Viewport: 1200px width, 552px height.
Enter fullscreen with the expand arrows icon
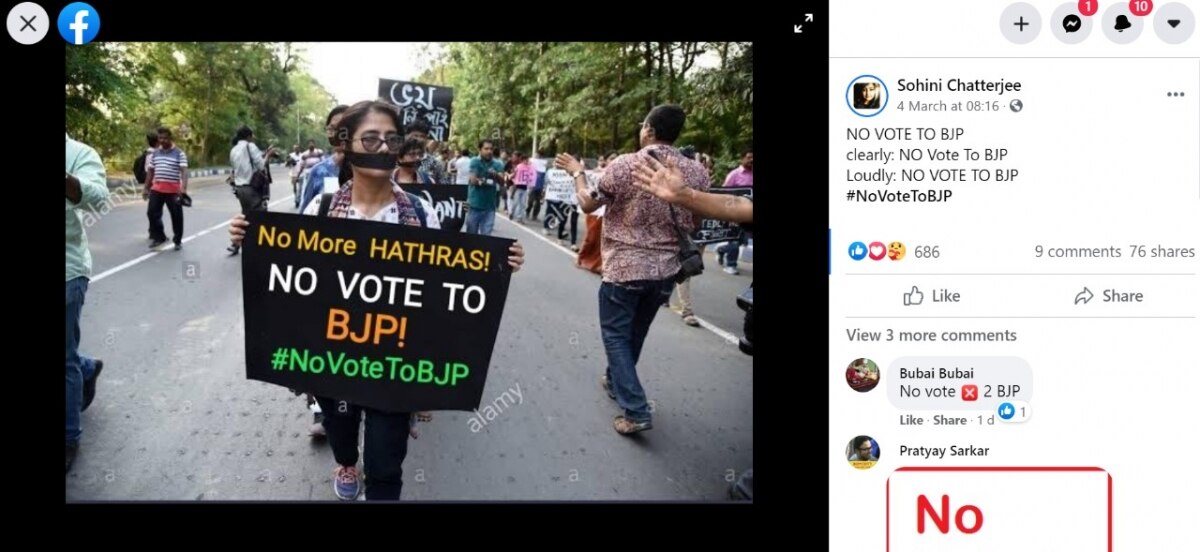pyautogui.click(x=803, y=23)
